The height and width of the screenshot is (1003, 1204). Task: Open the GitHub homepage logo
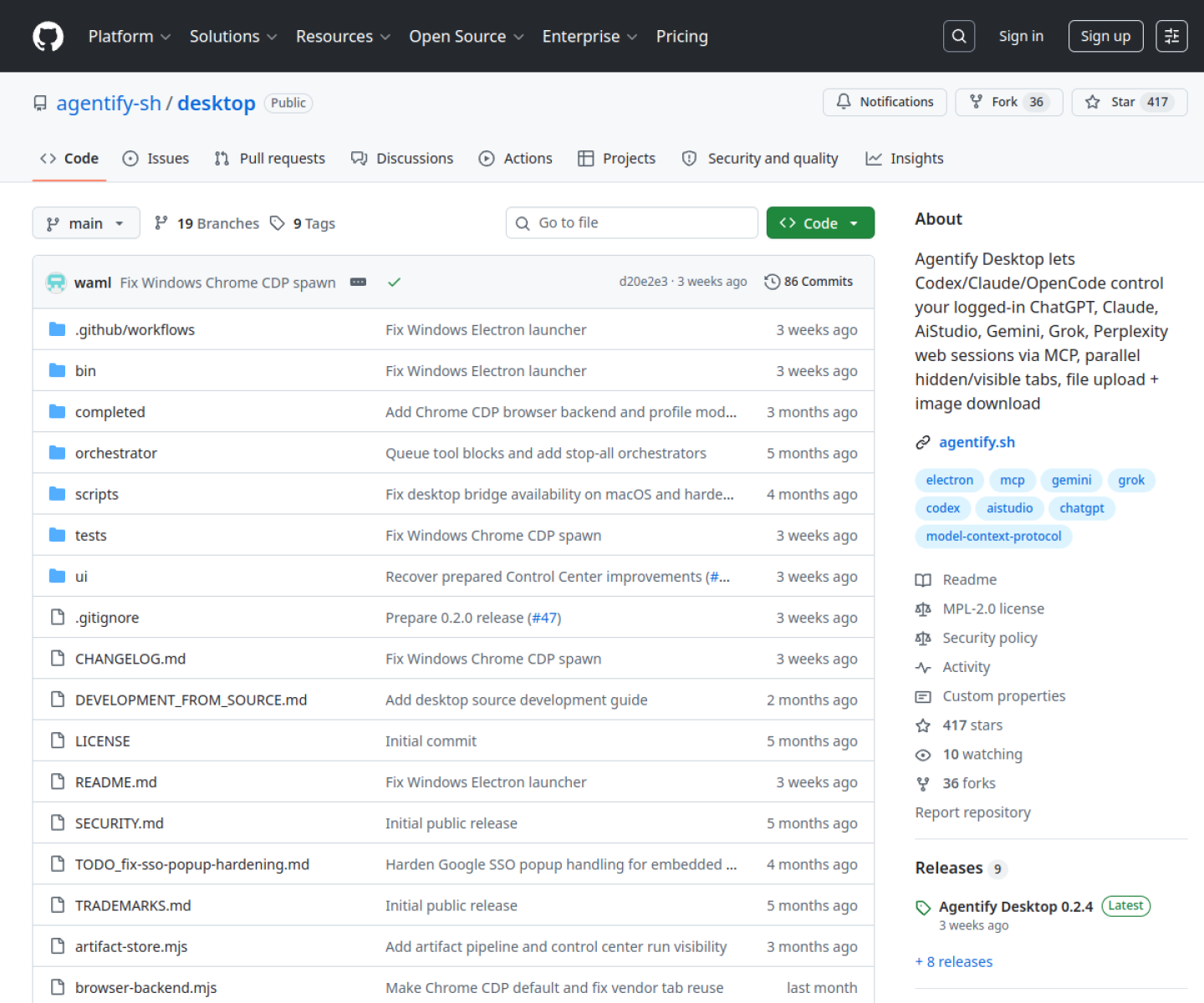click(x=48, y=37)
